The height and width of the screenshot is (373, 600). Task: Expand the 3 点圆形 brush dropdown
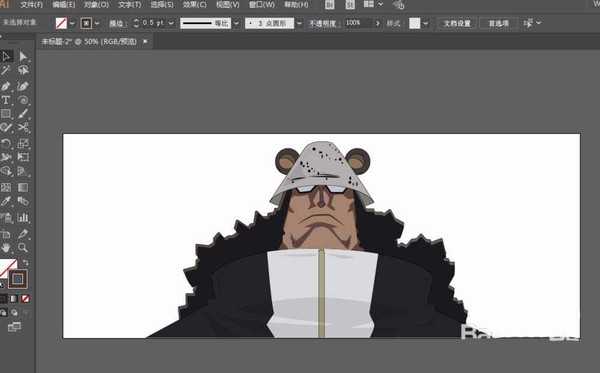299,23
